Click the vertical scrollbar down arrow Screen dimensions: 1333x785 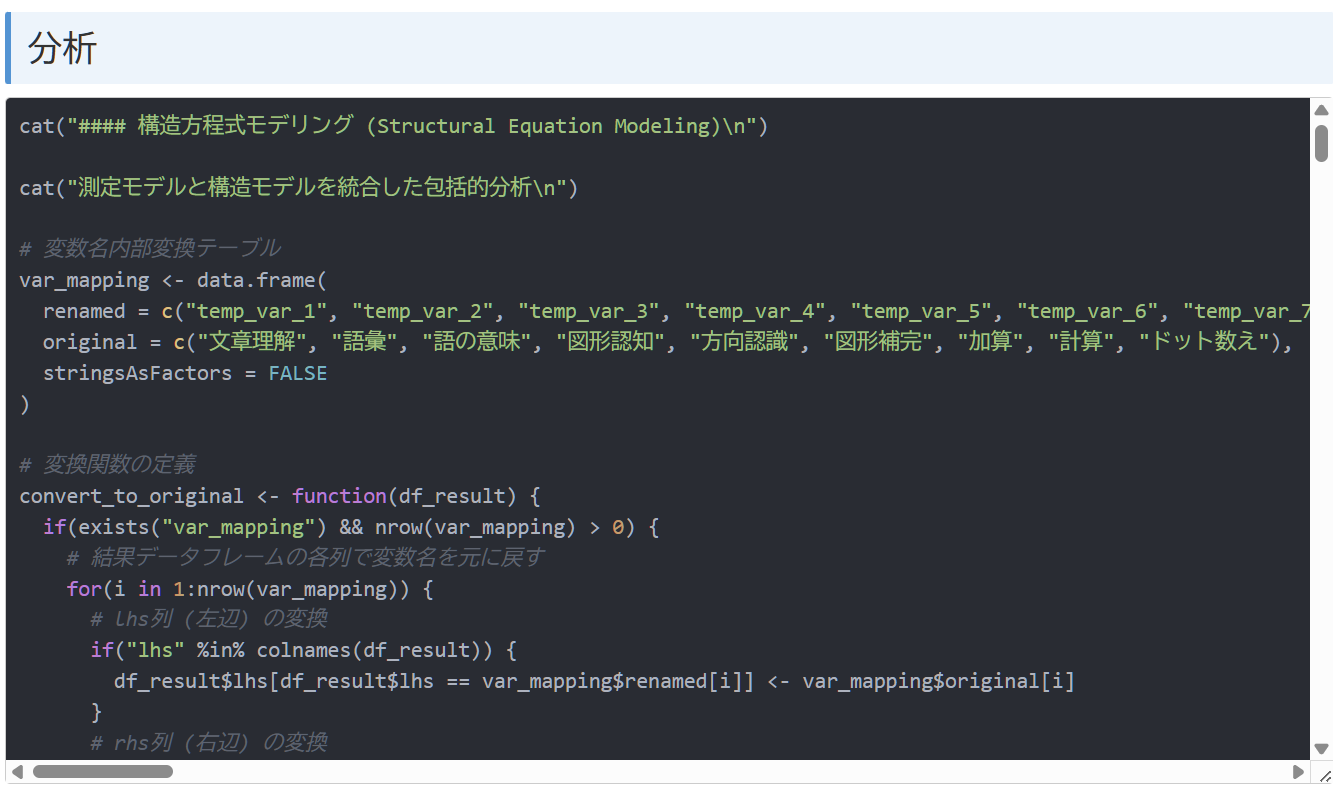coord(1321,748)
